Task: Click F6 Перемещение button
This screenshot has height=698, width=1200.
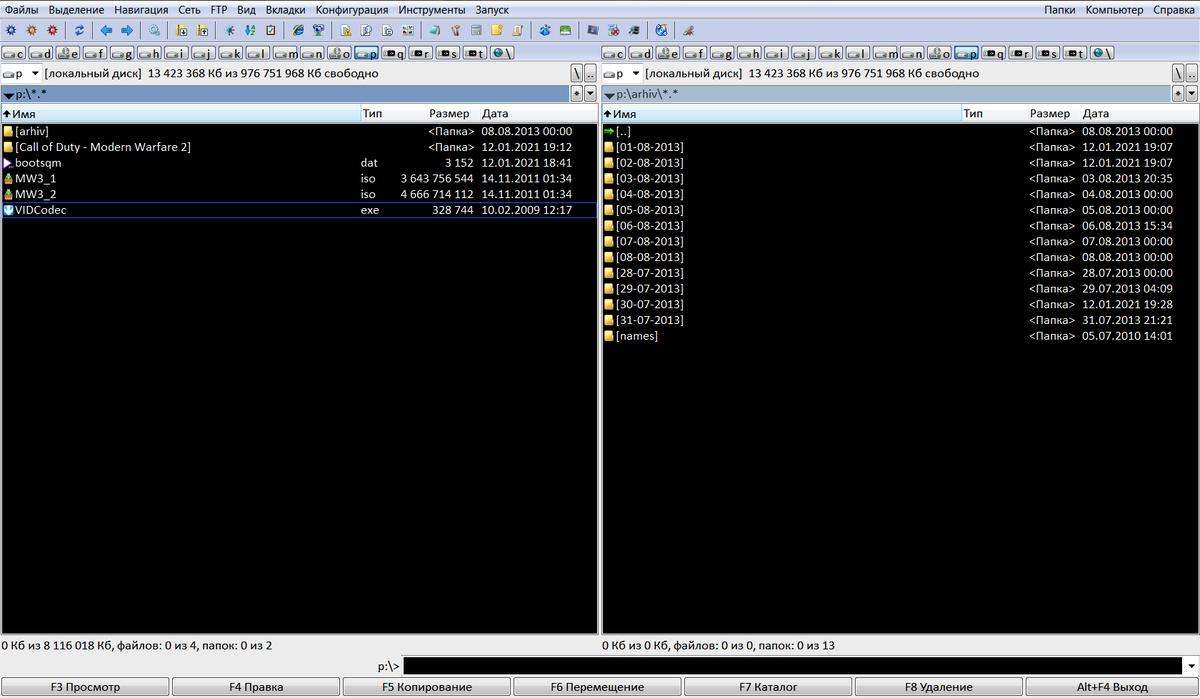Action: click(597, 687)
